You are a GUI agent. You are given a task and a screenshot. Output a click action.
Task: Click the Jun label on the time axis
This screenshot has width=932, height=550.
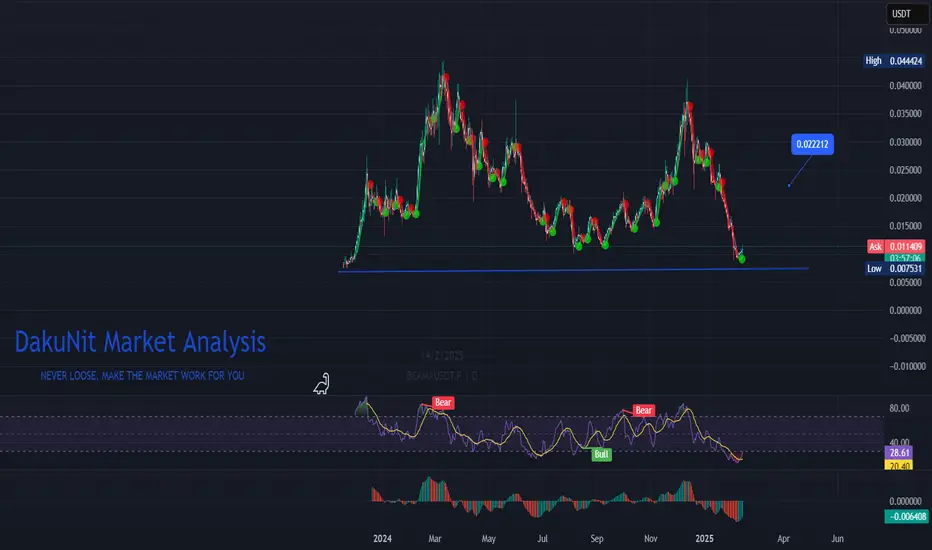click(837, 539)
